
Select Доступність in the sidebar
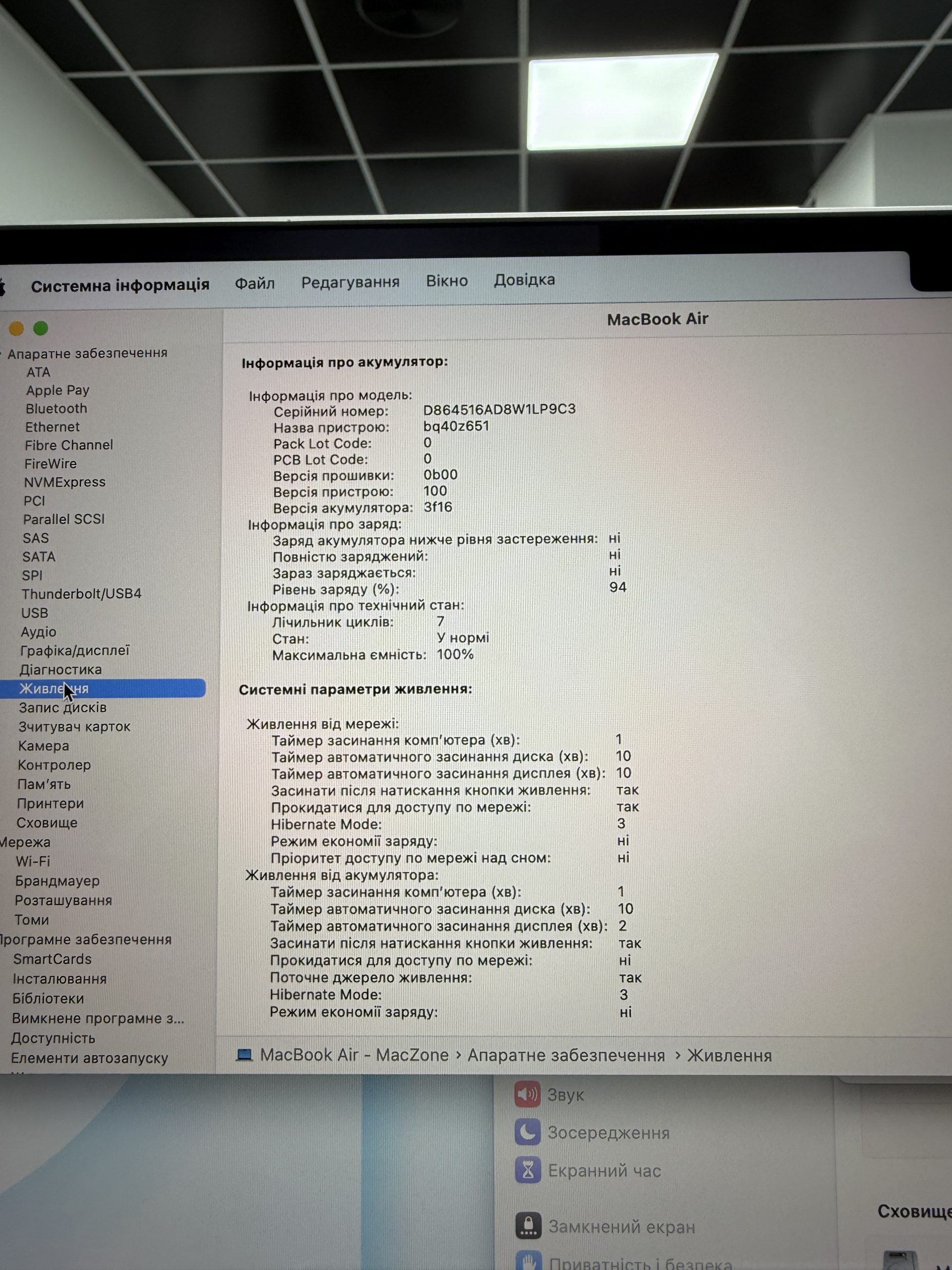click(x=53, y=1038)
